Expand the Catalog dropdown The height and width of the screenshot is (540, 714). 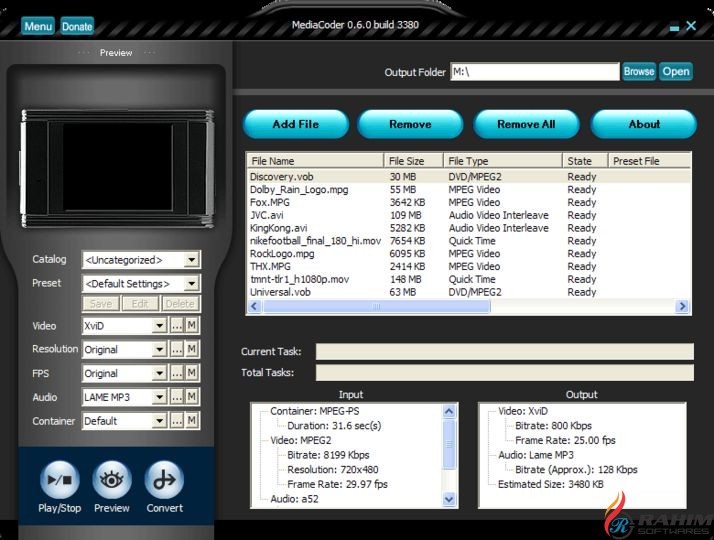[x=191, y=260]
